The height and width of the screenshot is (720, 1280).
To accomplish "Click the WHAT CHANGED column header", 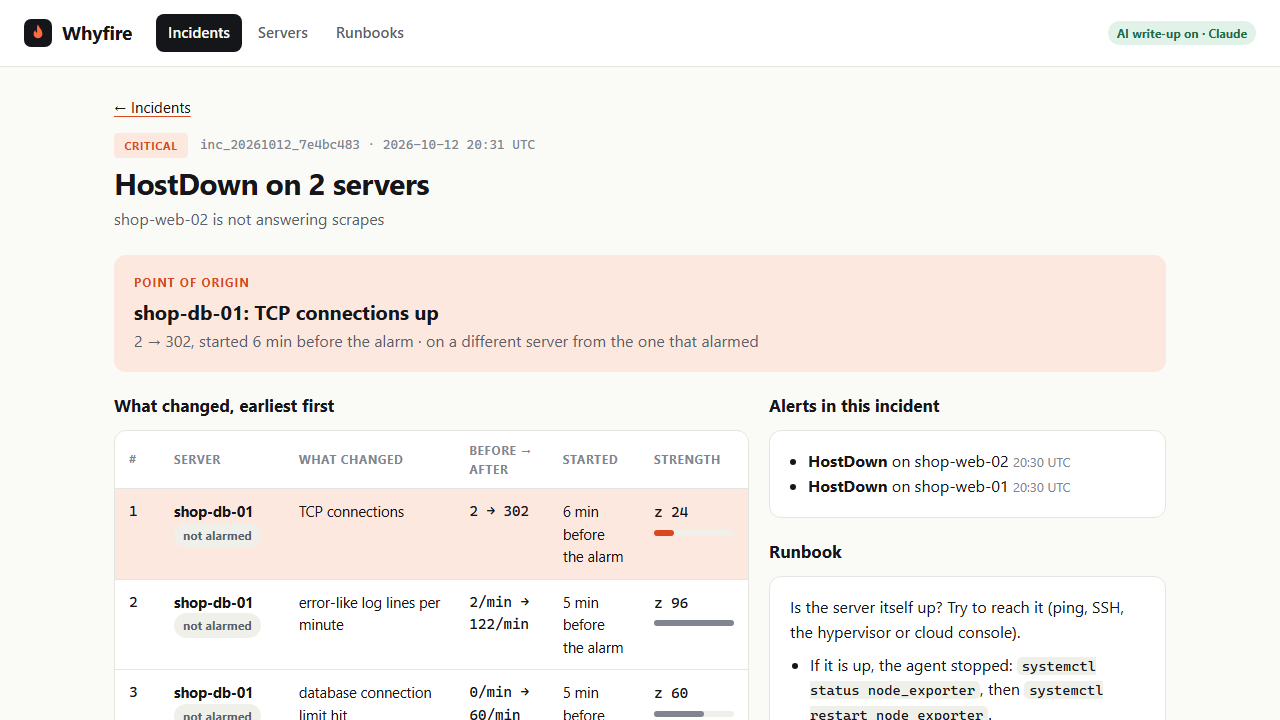I will tap(351, 460).
